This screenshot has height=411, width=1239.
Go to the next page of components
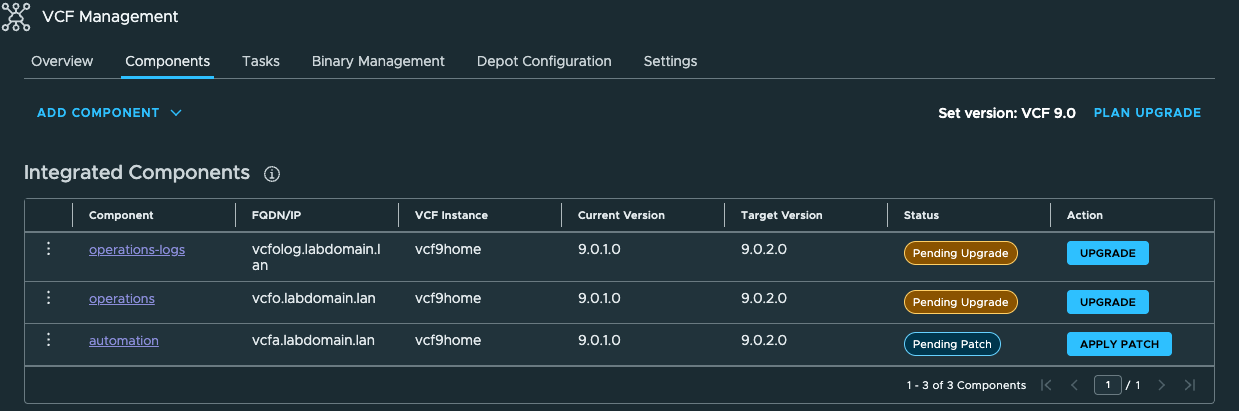1161,385
